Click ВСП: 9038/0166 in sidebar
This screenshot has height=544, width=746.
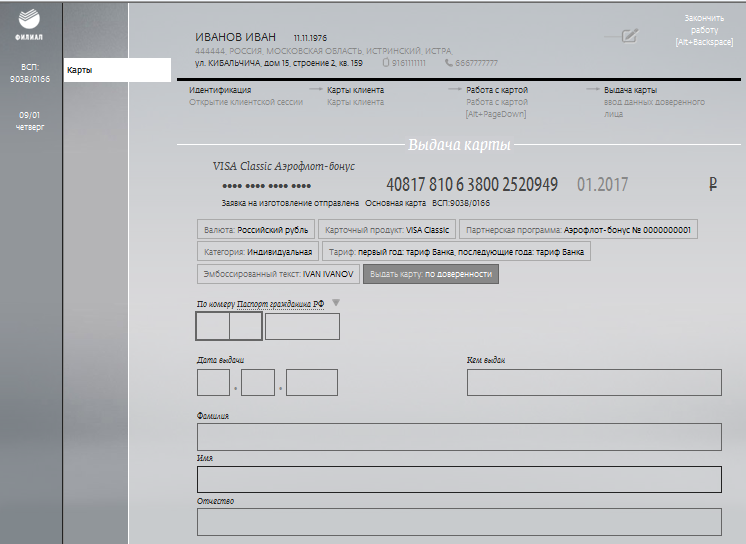(29, 73)
